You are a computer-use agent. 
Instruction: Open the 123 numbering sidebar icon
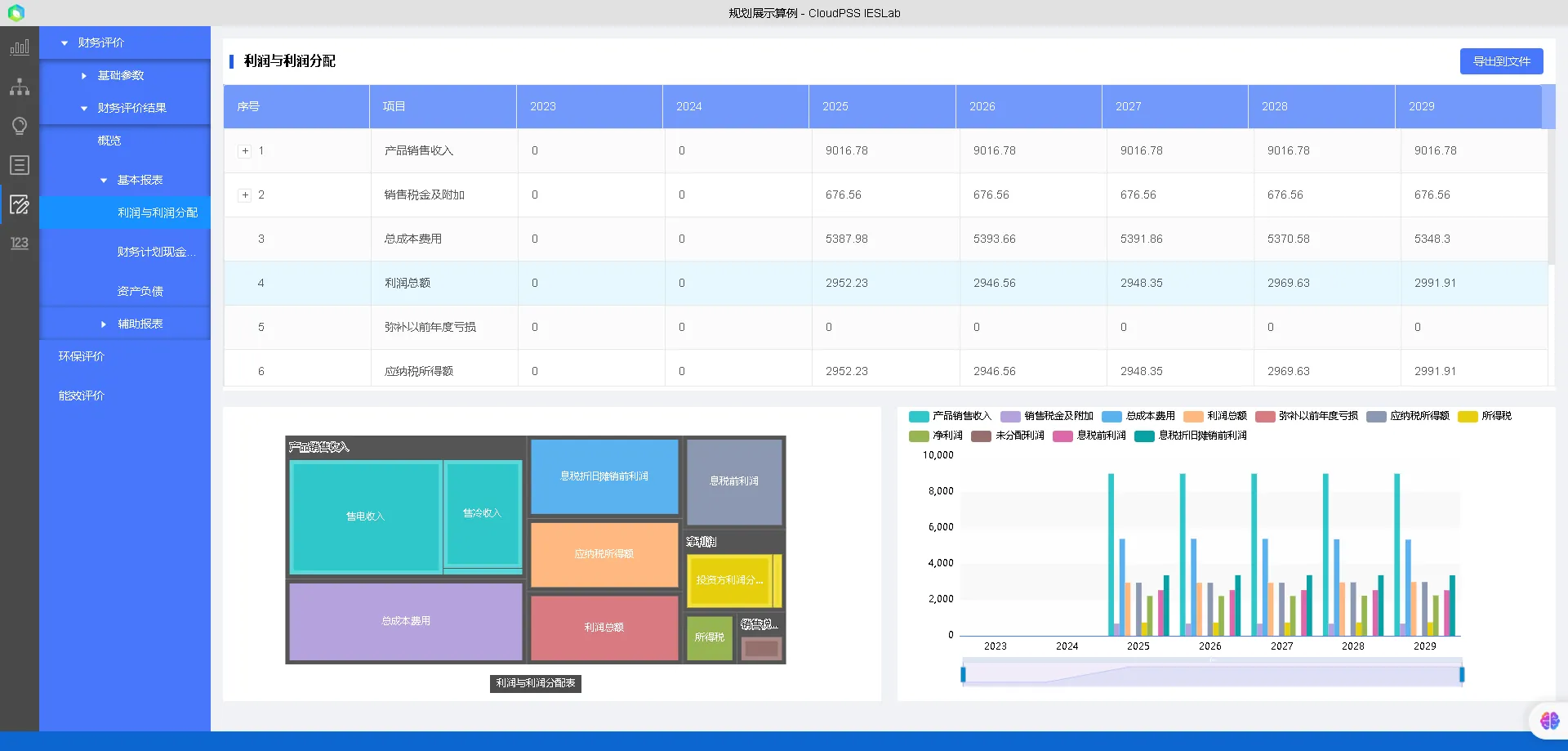click(x=20, y=243)
